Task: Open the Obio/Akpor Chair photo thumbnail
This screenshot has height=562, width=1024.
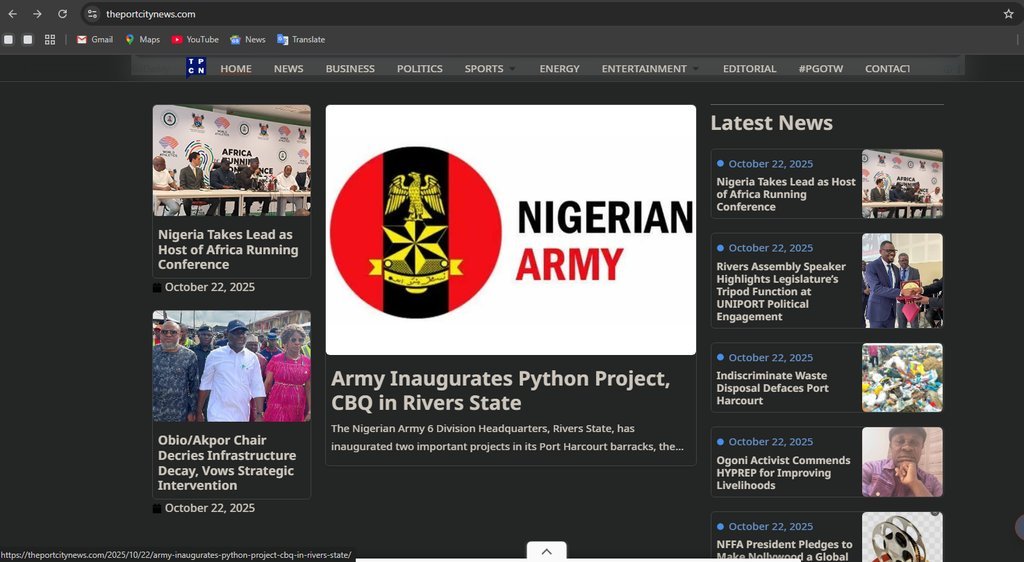Action: click(232, 366)
